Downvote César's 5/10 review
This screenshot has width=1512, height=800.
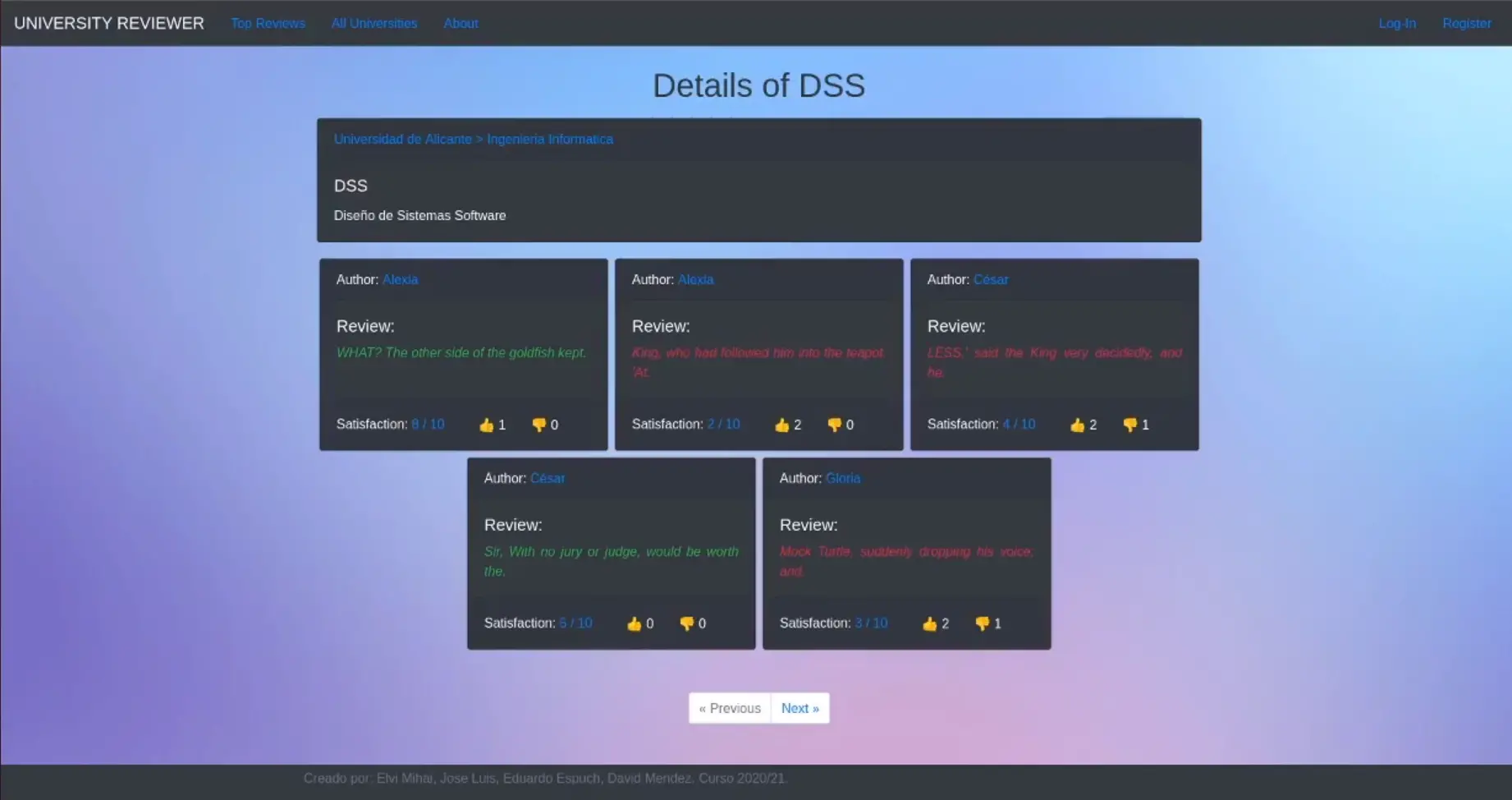pyautogui.click(x=686, y=623)
